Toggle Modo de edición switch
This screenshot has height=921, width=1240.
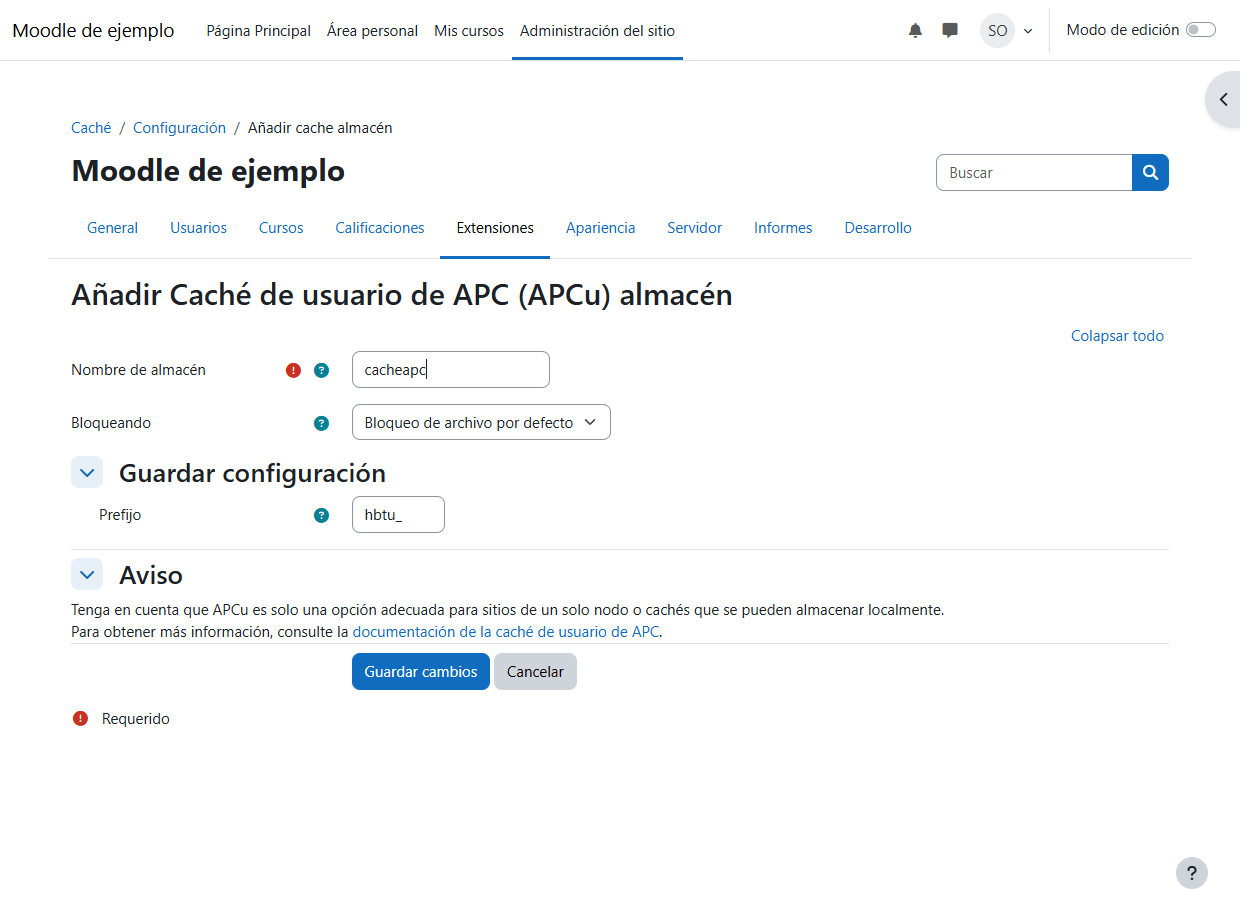point(1200,30)
